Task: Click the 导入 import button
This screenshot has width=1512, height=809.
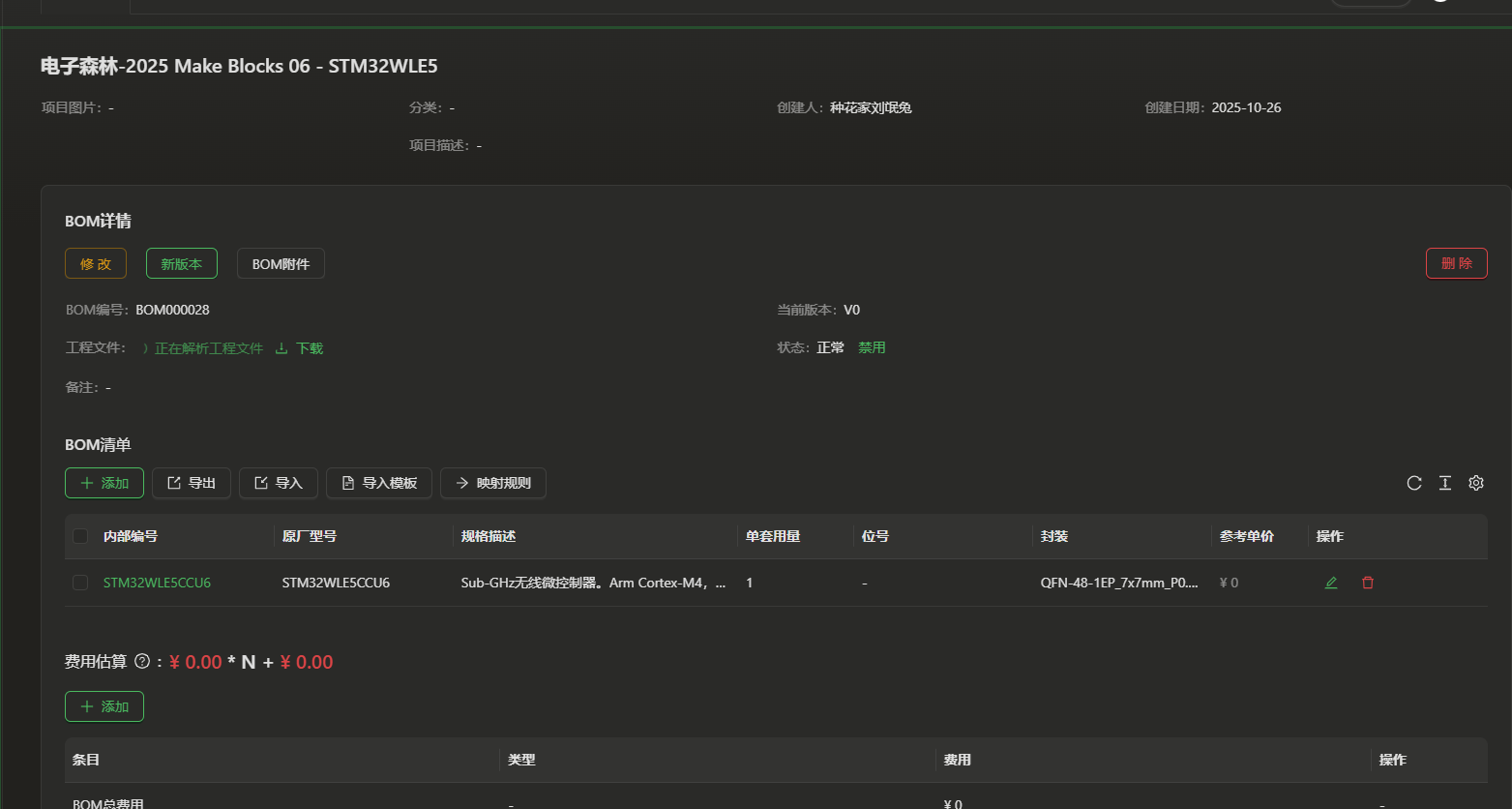Action: tap(279, 483)
